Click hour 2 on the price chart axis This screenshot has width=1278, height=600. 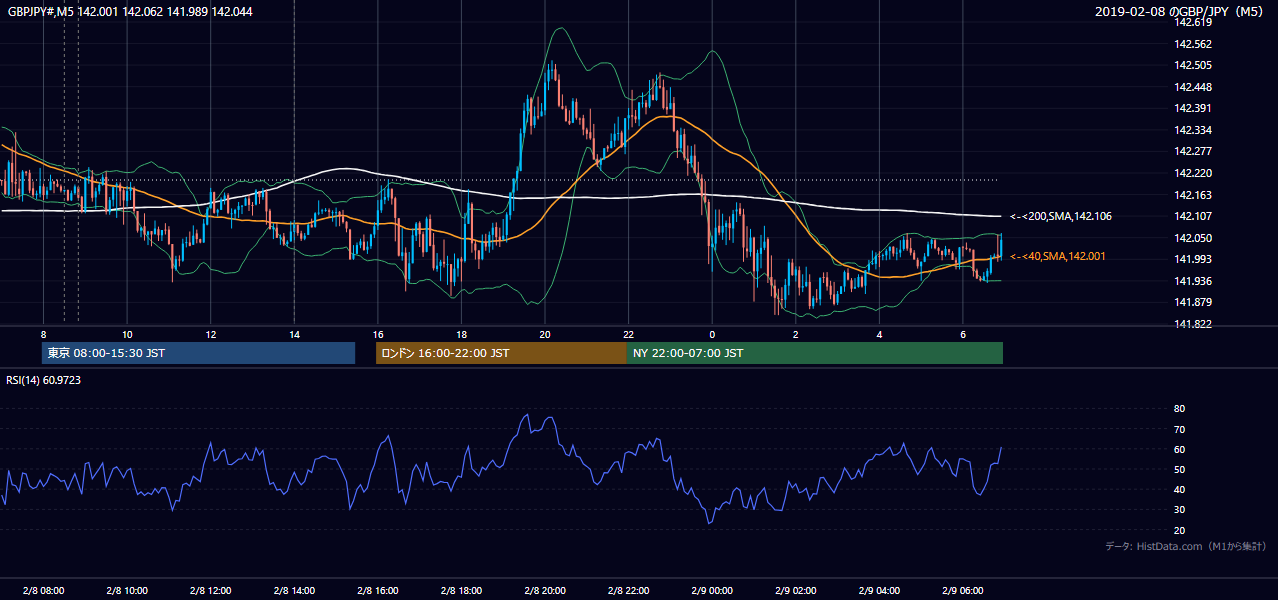click(796, 334)
